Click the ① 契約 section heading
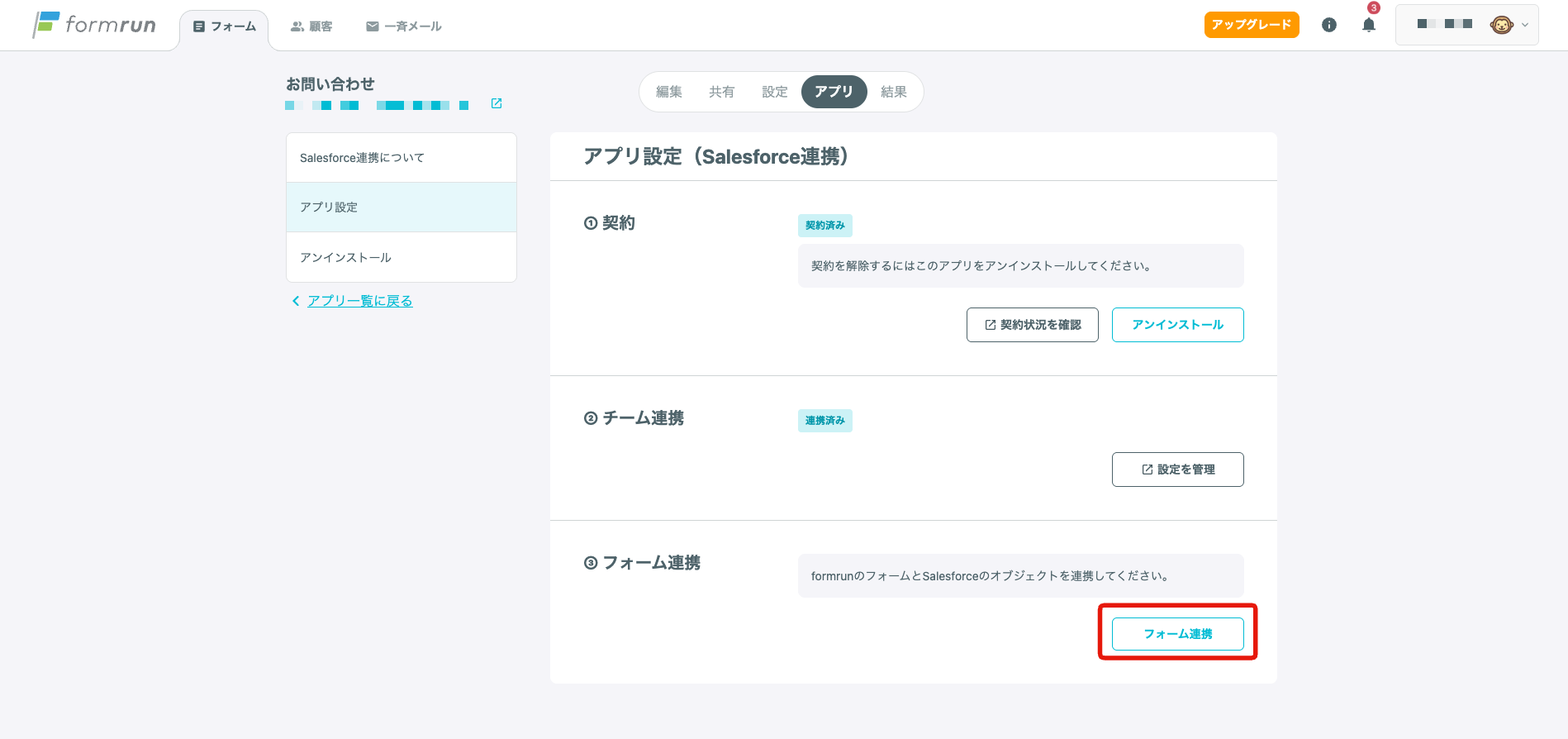The height and width of the screenshot is (739, 1568). coord(610,223)
